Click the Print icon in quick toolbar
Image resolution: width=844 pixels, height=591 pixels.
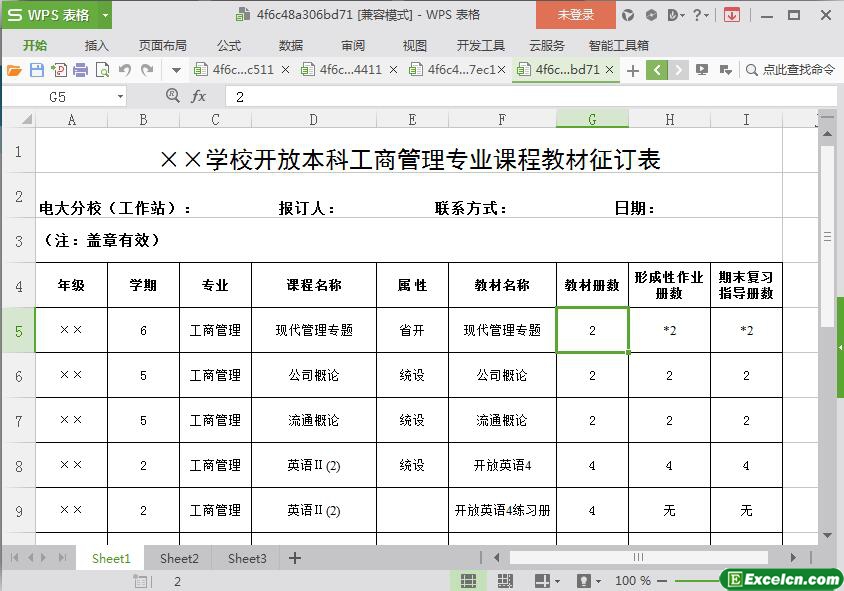coord(81,70)
